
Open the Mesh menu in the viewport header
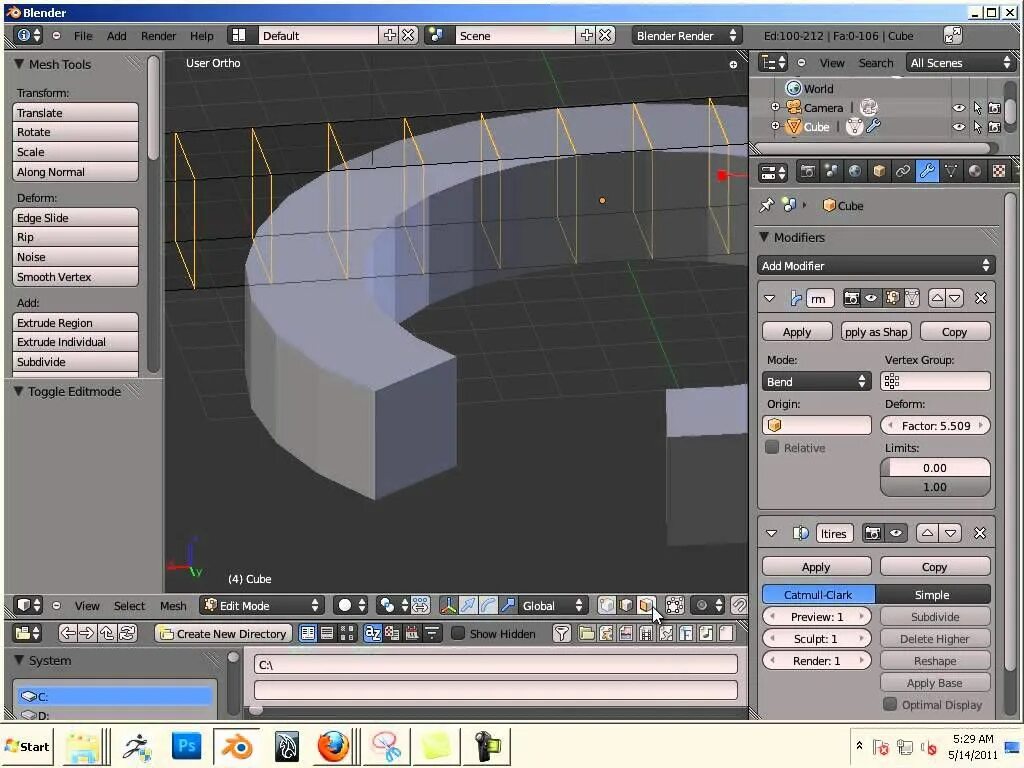(173, 605)
